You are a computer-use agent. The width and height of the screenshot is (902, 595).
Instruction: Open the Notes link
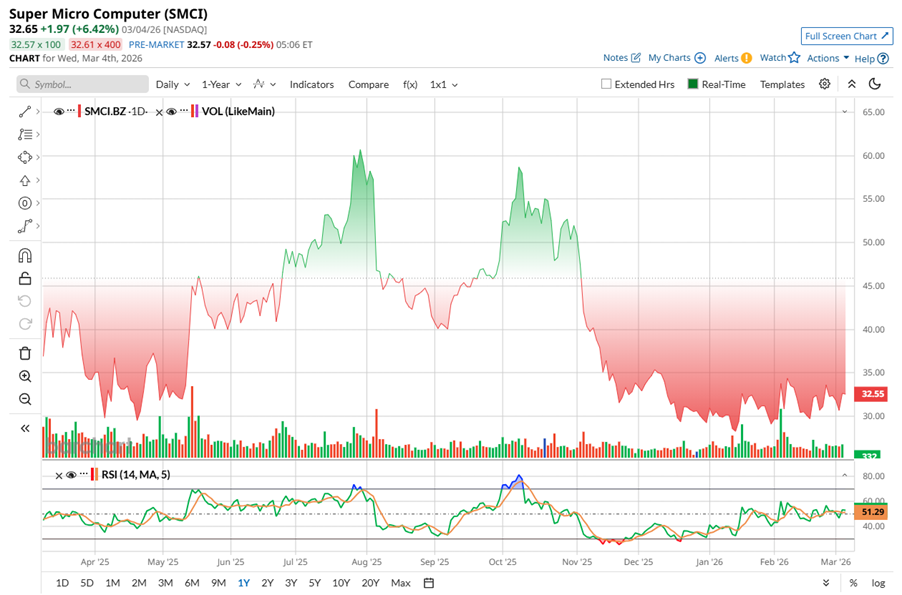click(615, 58)
